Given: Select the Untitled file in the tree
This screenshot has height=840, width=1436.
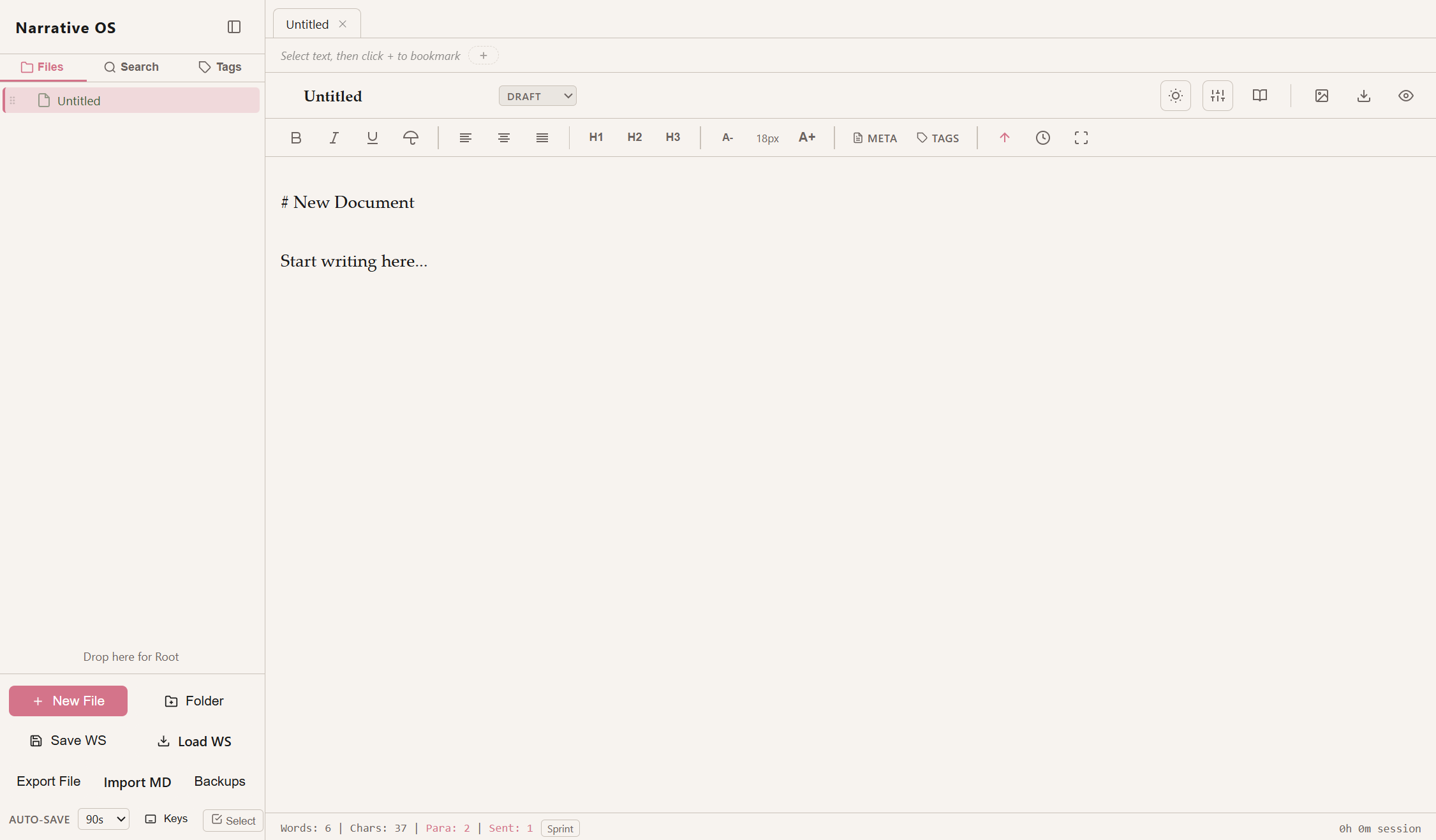Looking at the screenshot, I should pyautogui.click(x=79, y=101).
